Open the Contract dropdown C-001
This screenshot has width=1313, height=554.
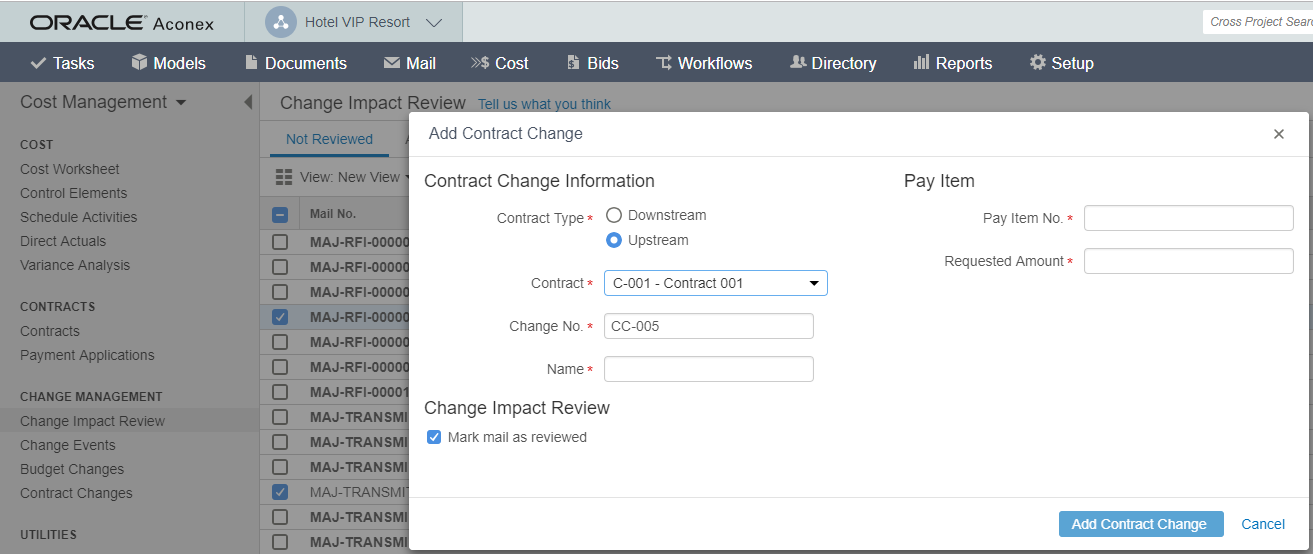point(715,284)
